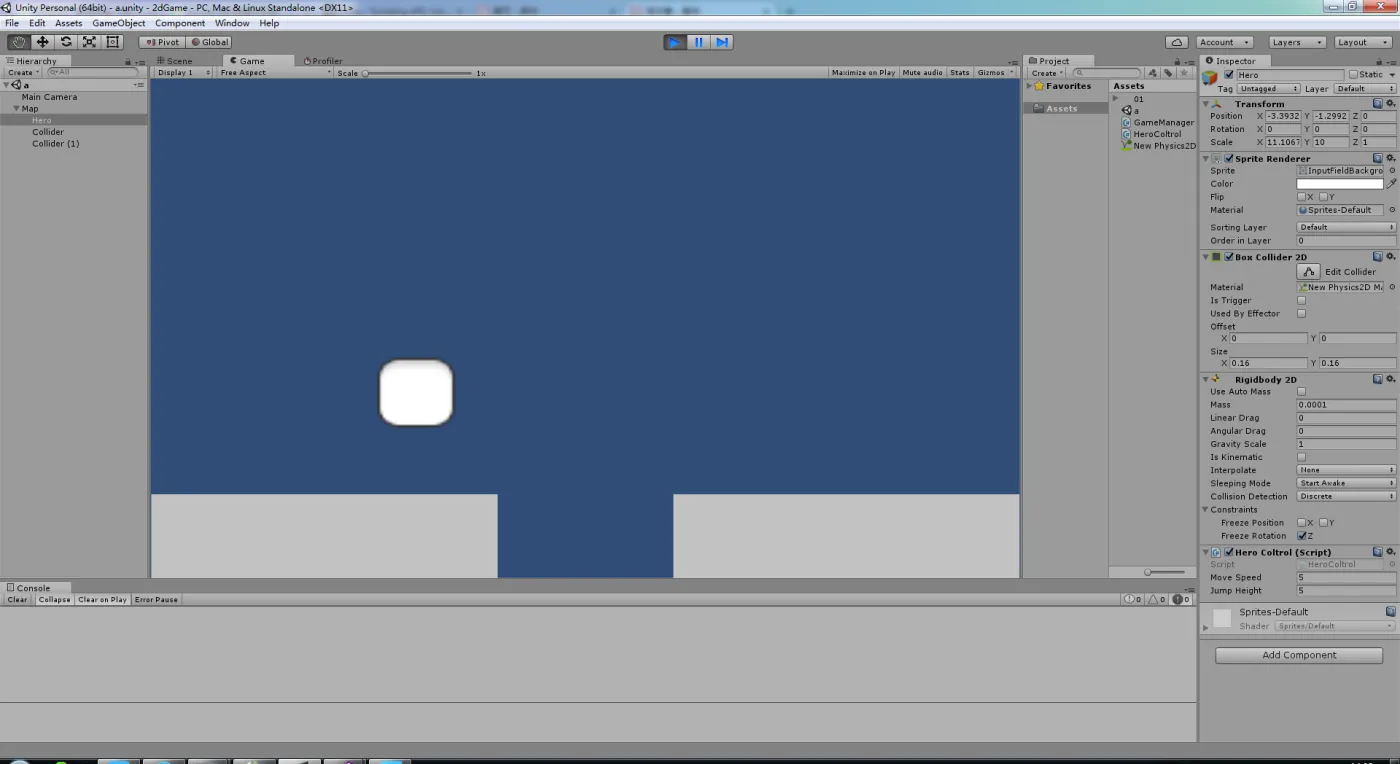The height and width of the screenshot is (764, 1400).
Task: Open Box Collider Material object picker
Action: coord(1392,287)
